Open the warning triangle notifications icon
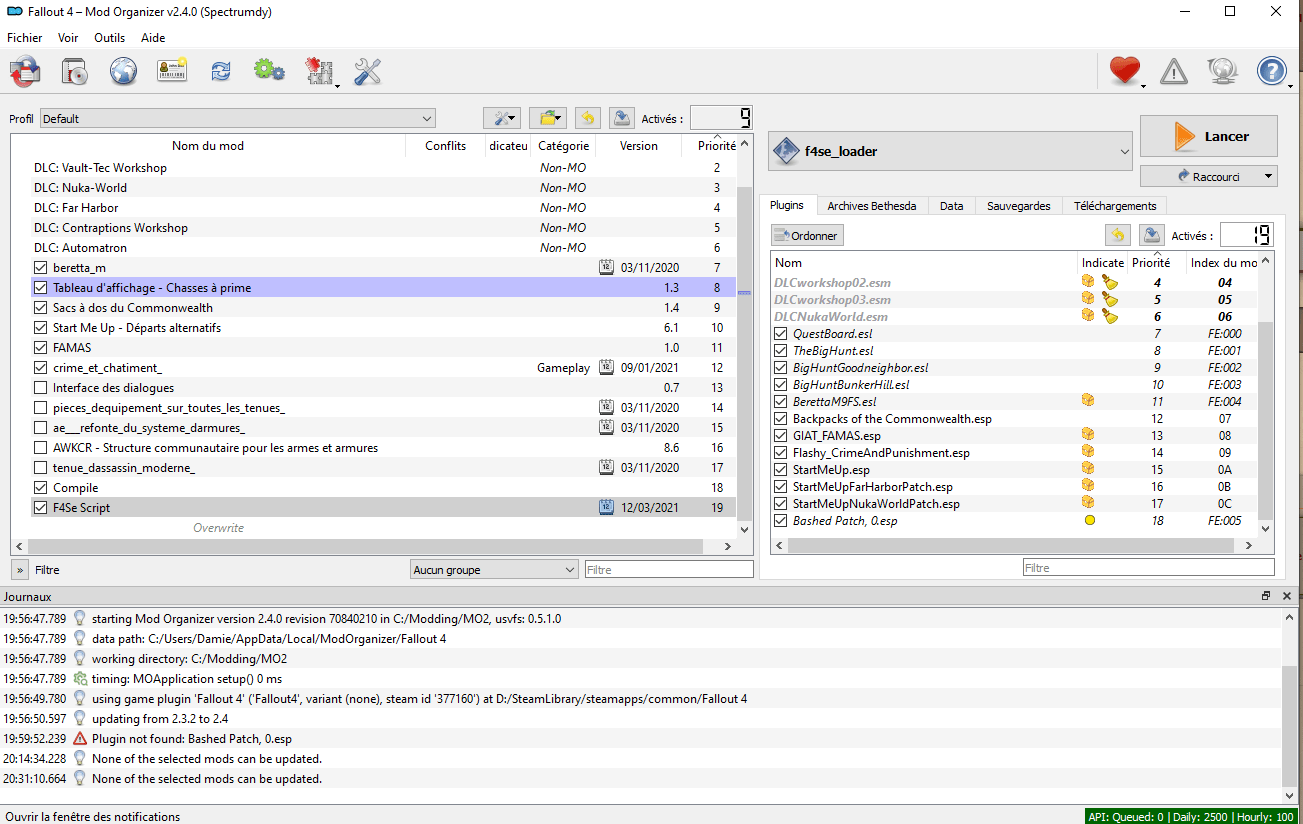 (1174, 71)
